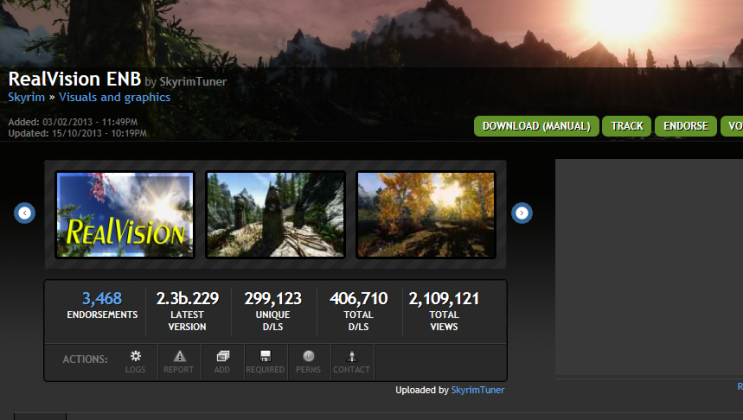Show previous gallery images arrow
Image resolution: width=743 pixels, height=420 pixels.
(25, 213)
